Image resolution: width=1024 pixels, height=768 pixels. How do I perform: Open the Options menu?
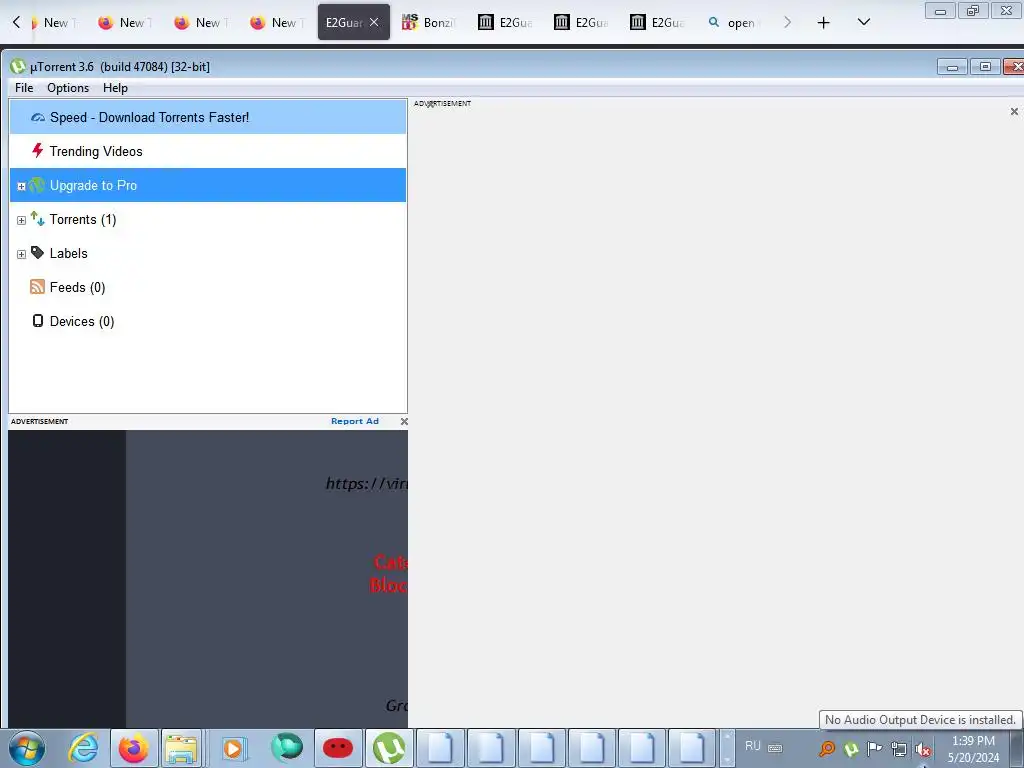[x=68, y=88]
